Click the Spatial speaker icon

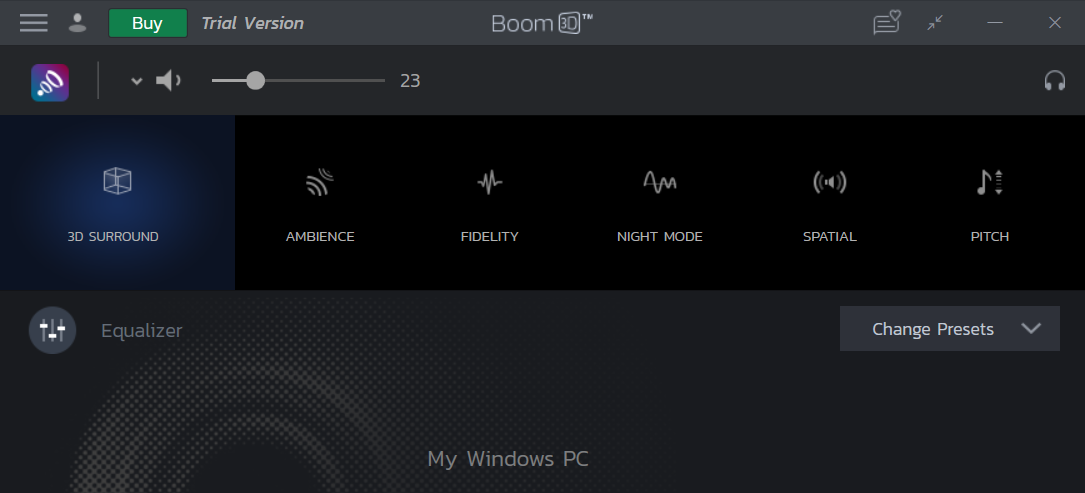coord(830,183)
